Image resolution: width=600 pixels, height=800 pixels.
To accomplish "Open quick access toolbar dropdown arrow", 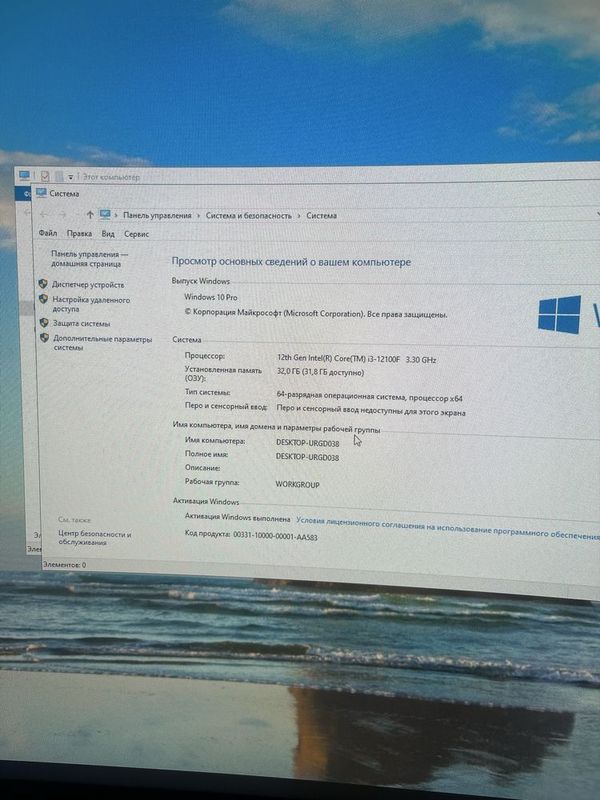I will coord(71,177).
